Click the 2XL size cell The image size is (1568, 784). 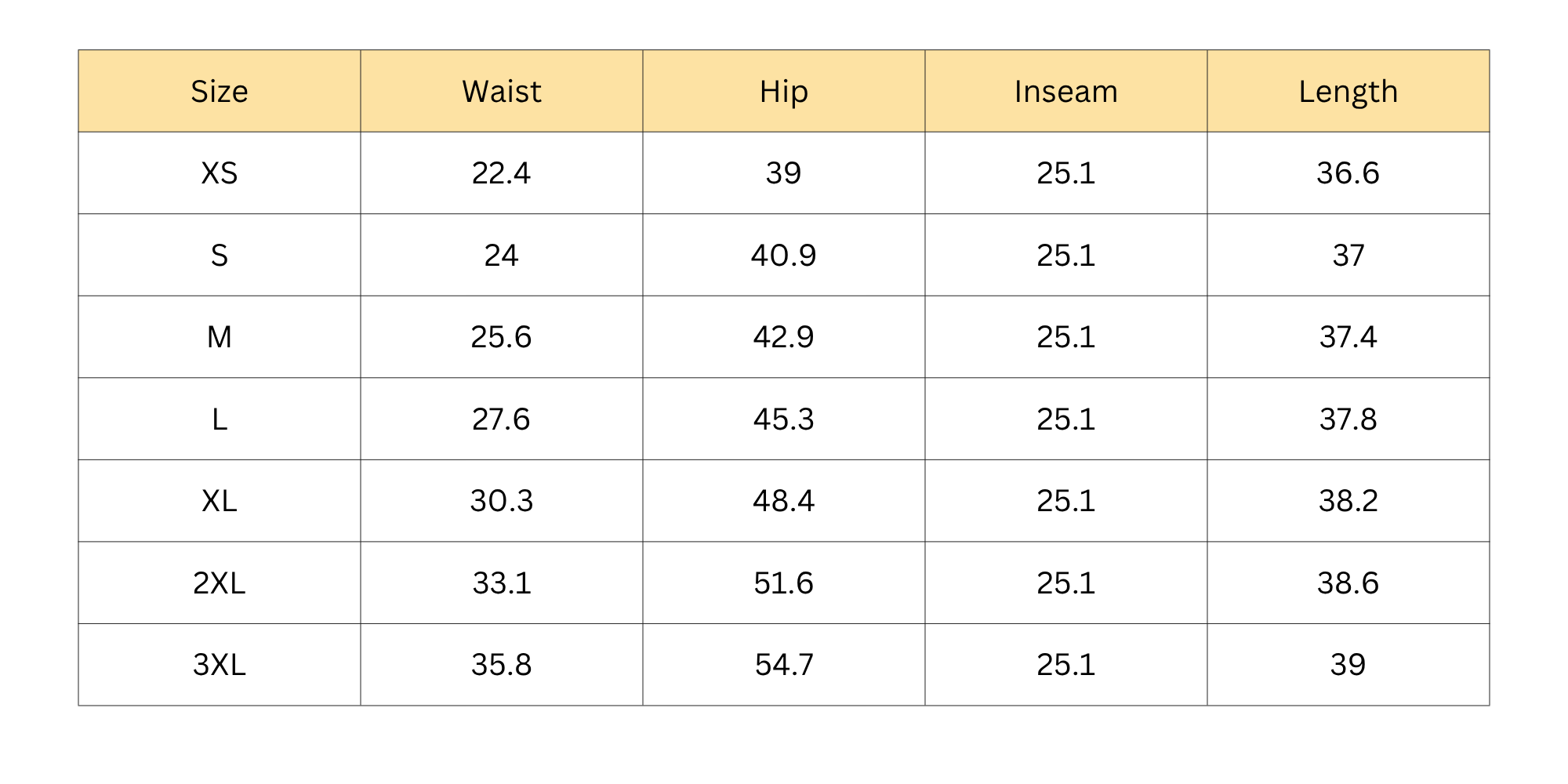tap(220, 583)
